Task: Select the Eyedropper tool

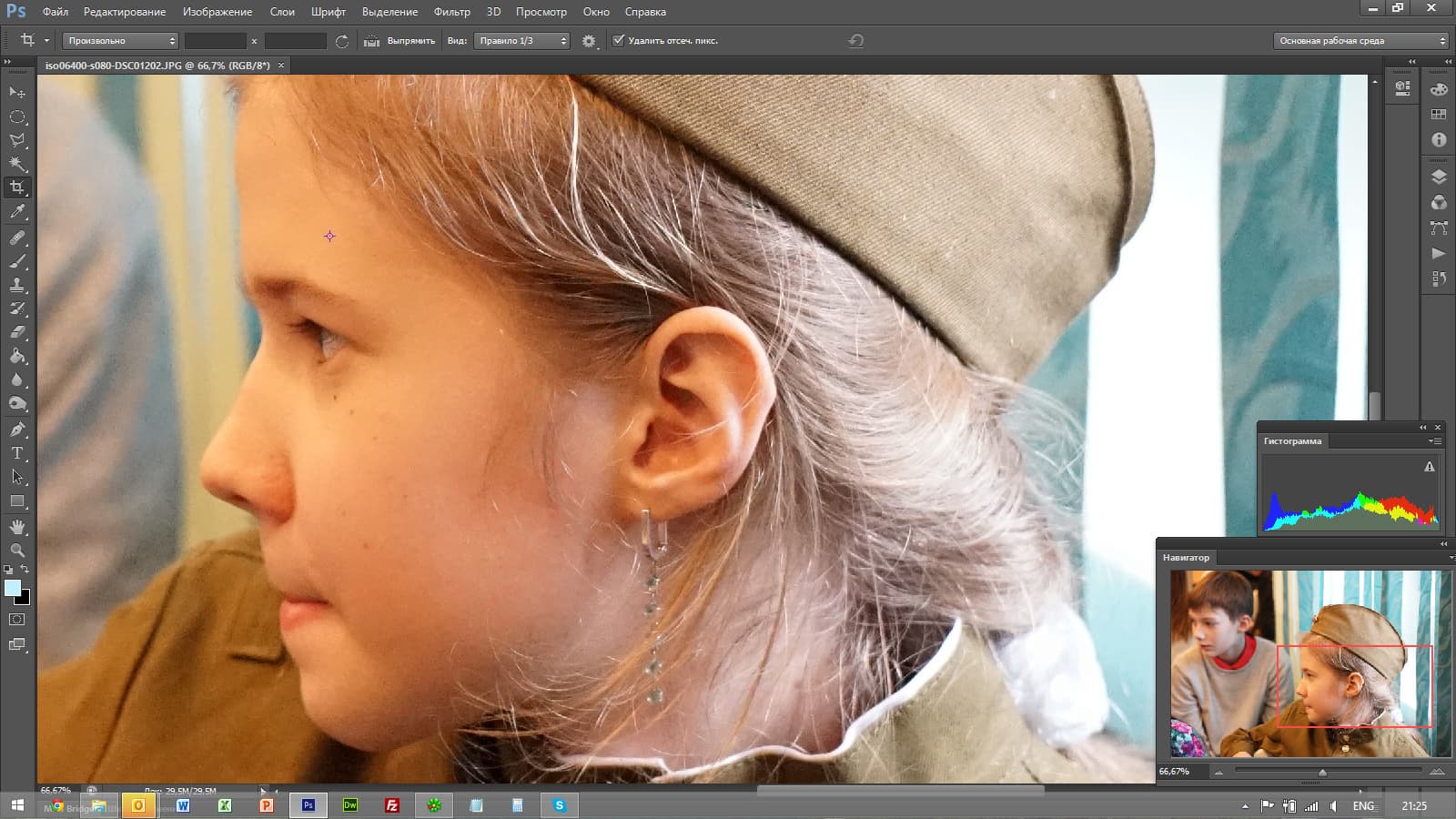Action: (17, 212)
